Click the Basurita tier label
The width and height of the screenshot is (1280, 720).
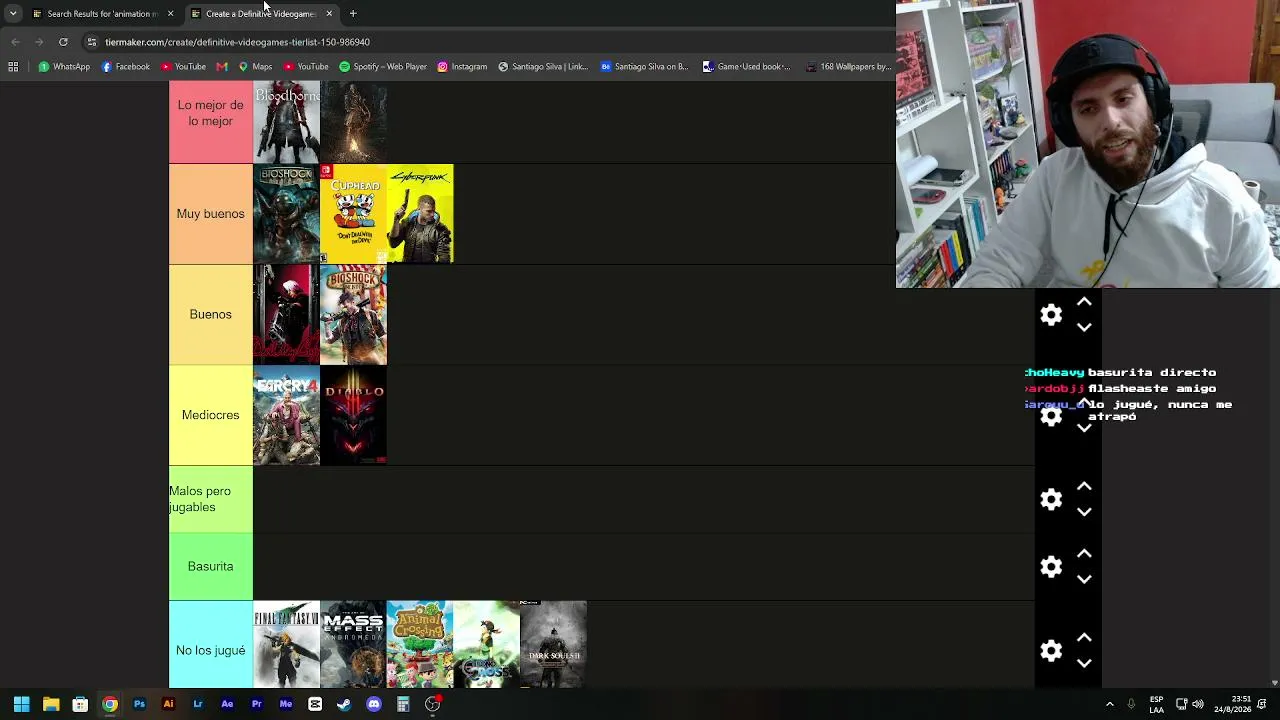point(210,566)
